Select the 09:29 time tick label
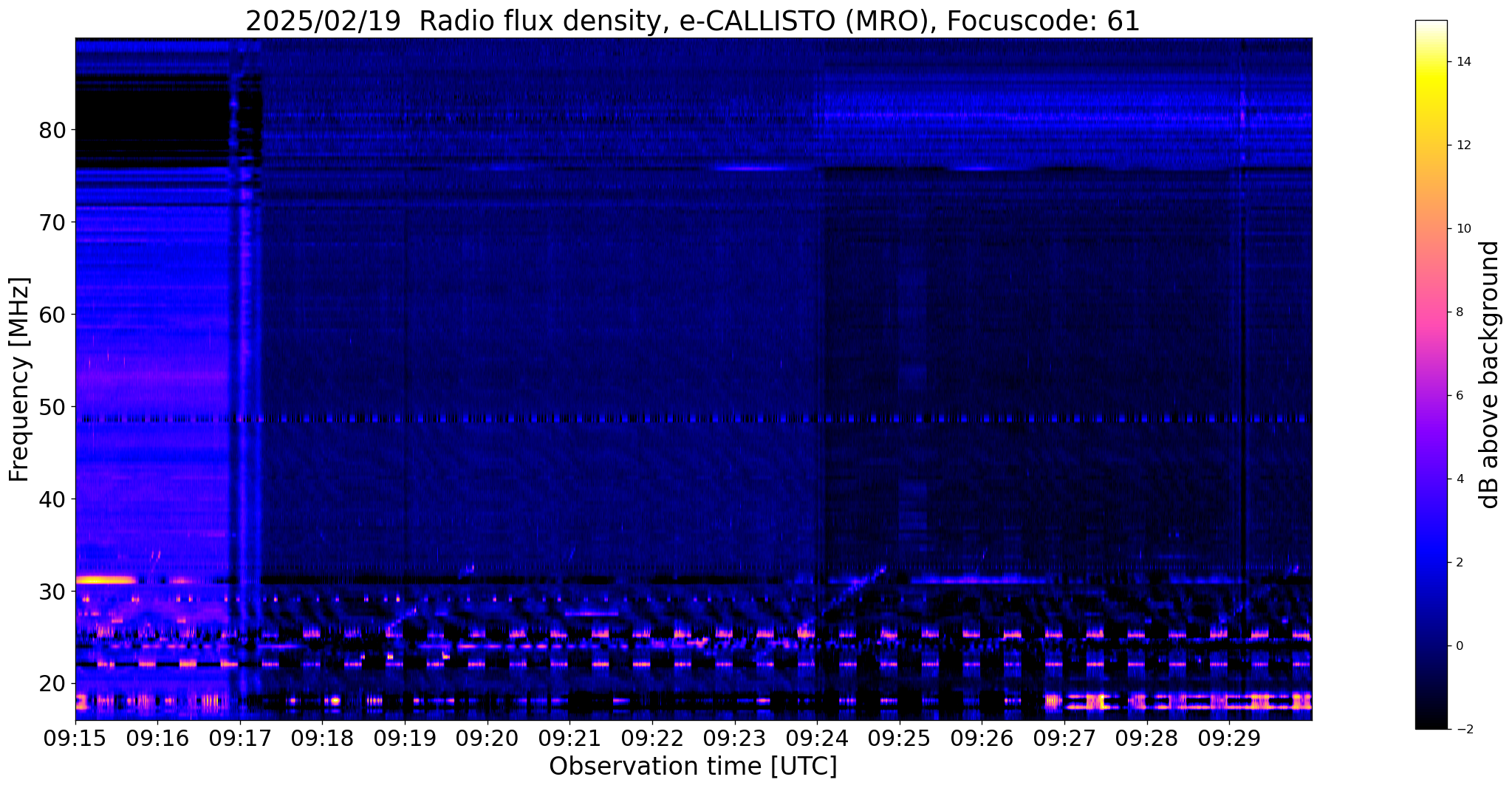This screenshot has height=788, width=1512. coord(1229,739)
